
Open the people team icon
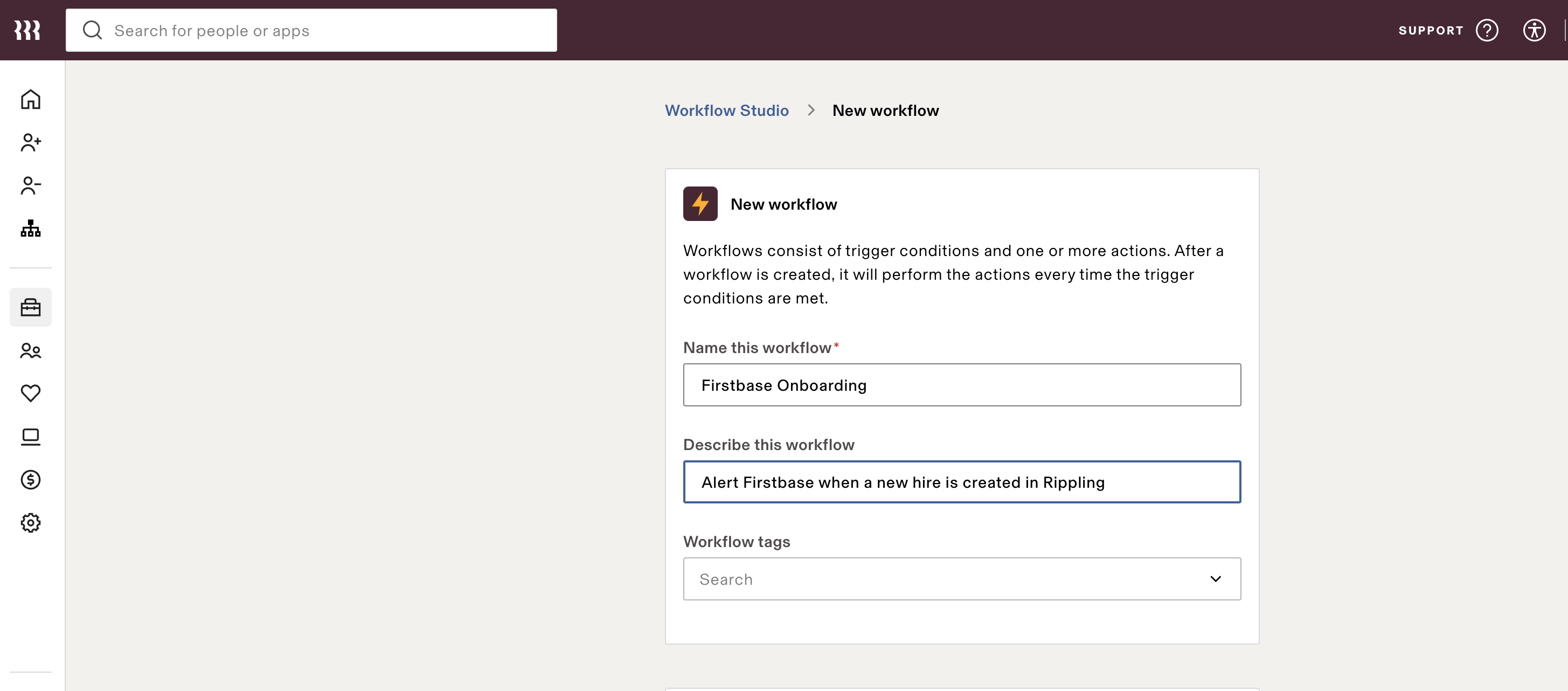coord(30,351)
